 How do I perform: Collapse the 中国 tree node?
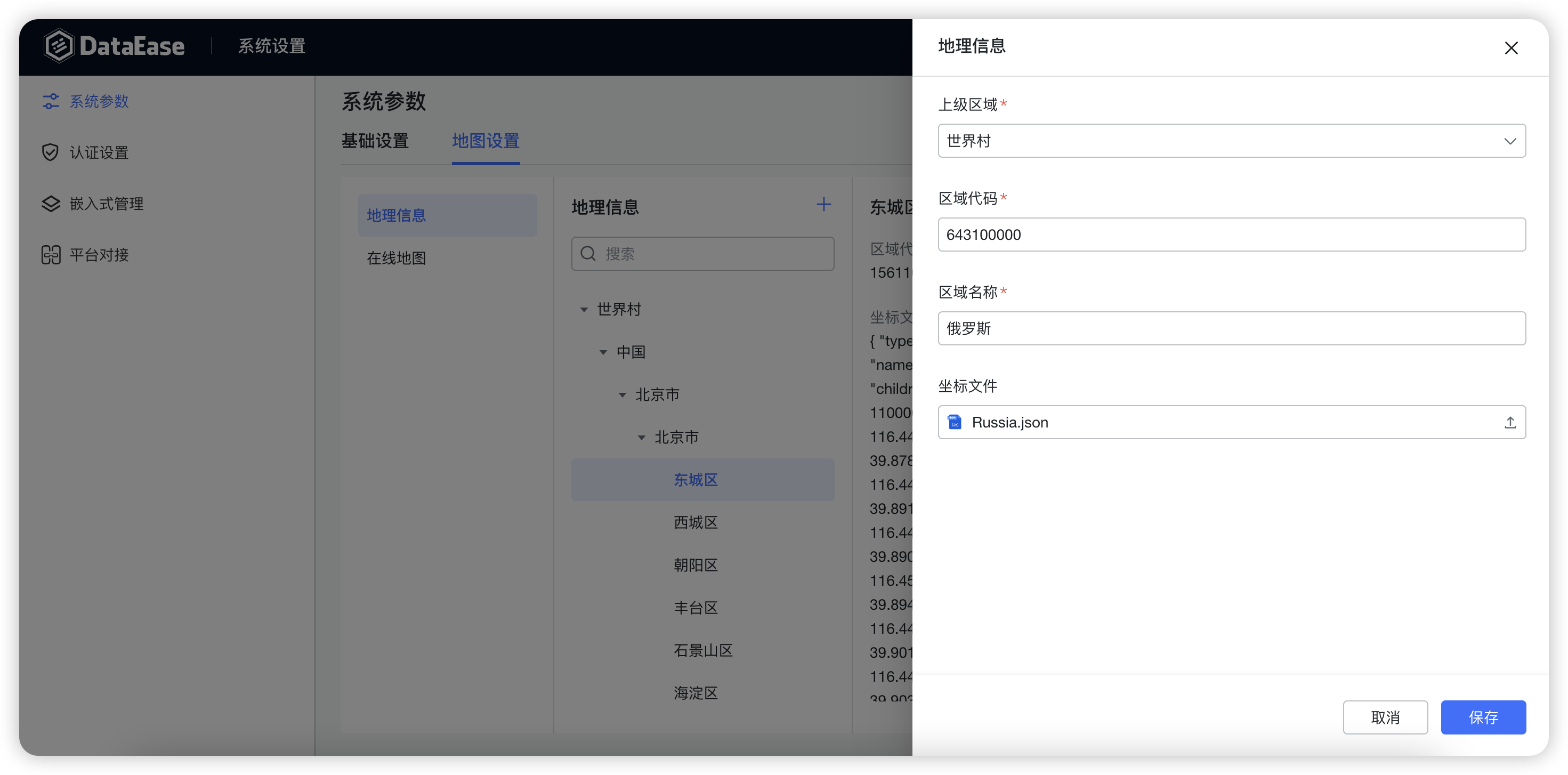click(603, 352)
